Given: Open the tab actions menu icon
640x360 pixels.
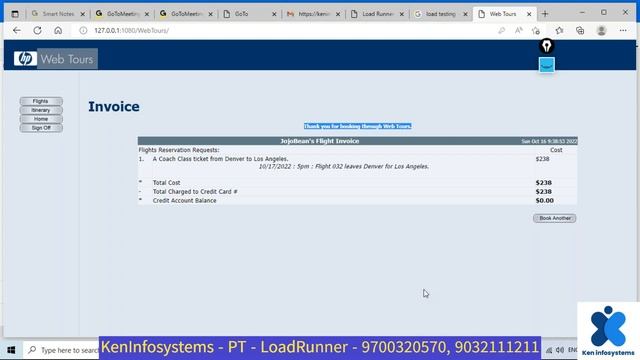Looking at the screenshot, I should pos(15,14).
